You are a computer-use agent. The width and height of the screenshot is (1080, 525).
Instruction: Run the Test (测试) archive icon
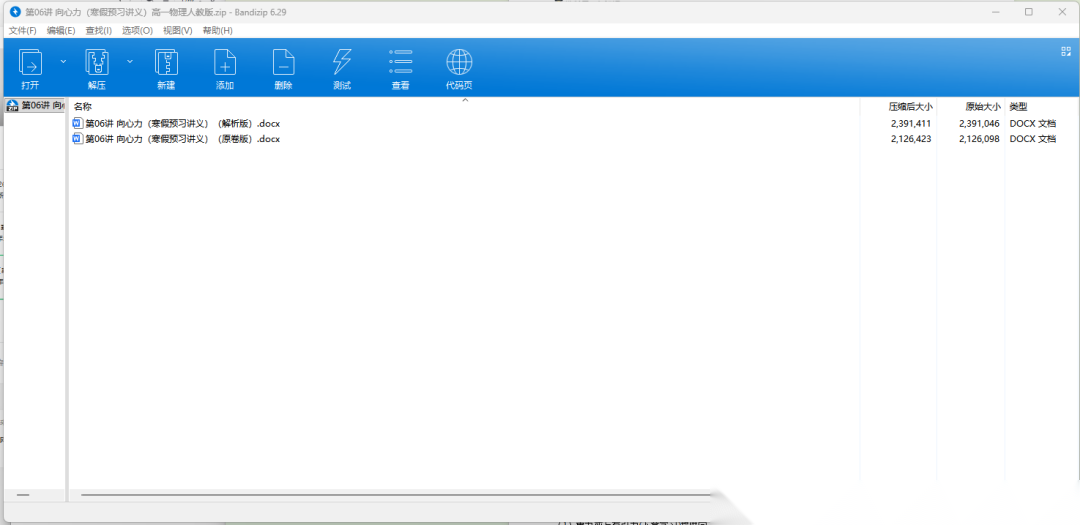click(342, 64)
